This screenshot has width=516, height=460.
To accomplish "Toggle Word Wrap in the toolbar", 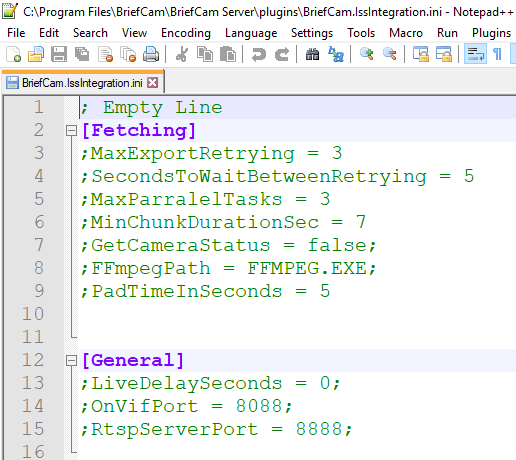I will click(476, 54).
